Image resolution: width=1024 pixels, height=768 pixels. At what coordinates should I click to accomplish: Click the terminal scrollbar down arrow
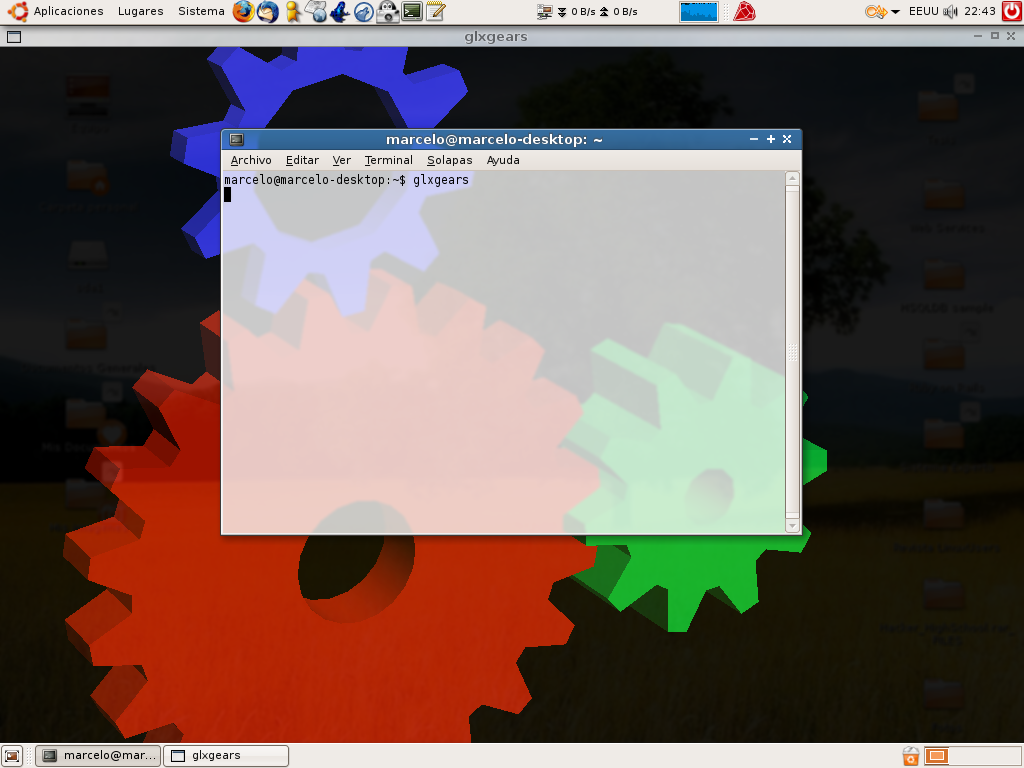[x=792, y=526]
